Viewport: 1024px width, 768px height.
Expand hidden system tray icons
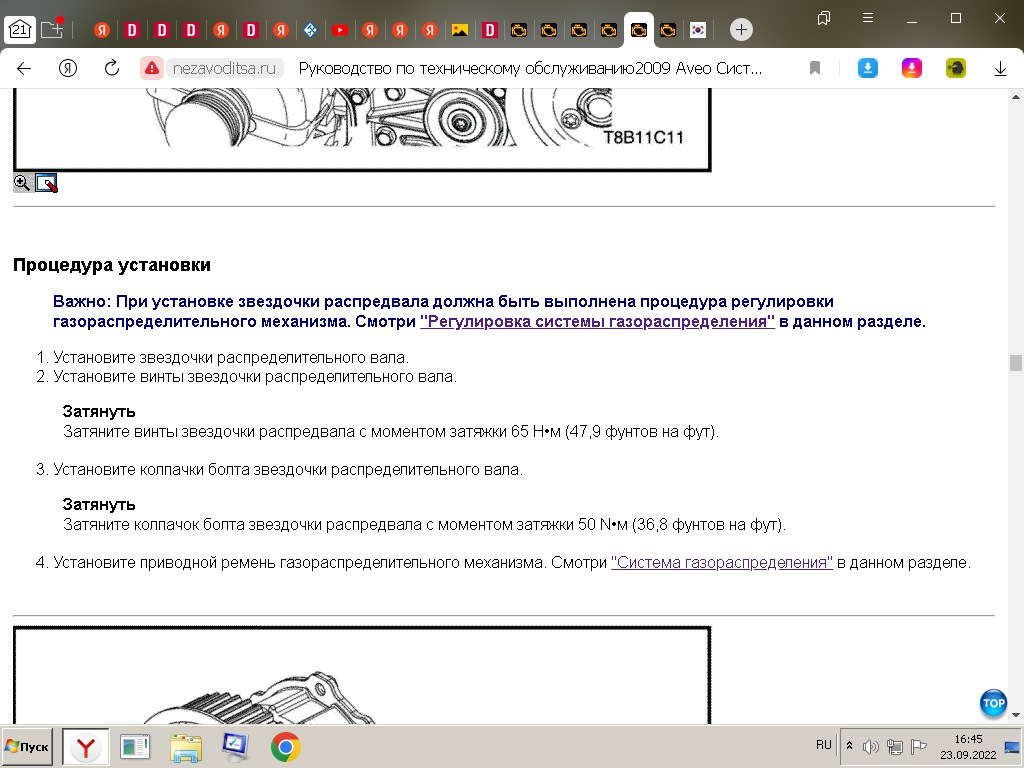pyautogui.click(x=850, y=746)
